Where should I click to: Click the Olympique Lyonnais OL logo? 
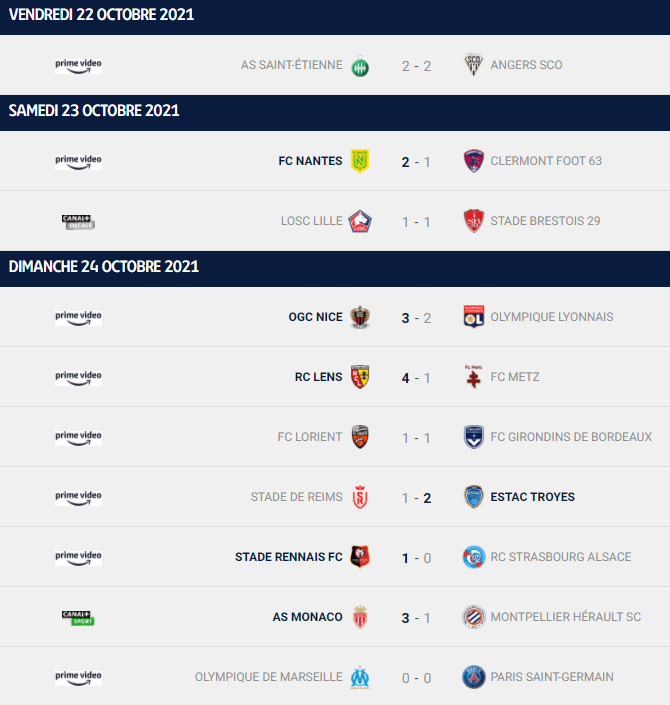point(473,317)
